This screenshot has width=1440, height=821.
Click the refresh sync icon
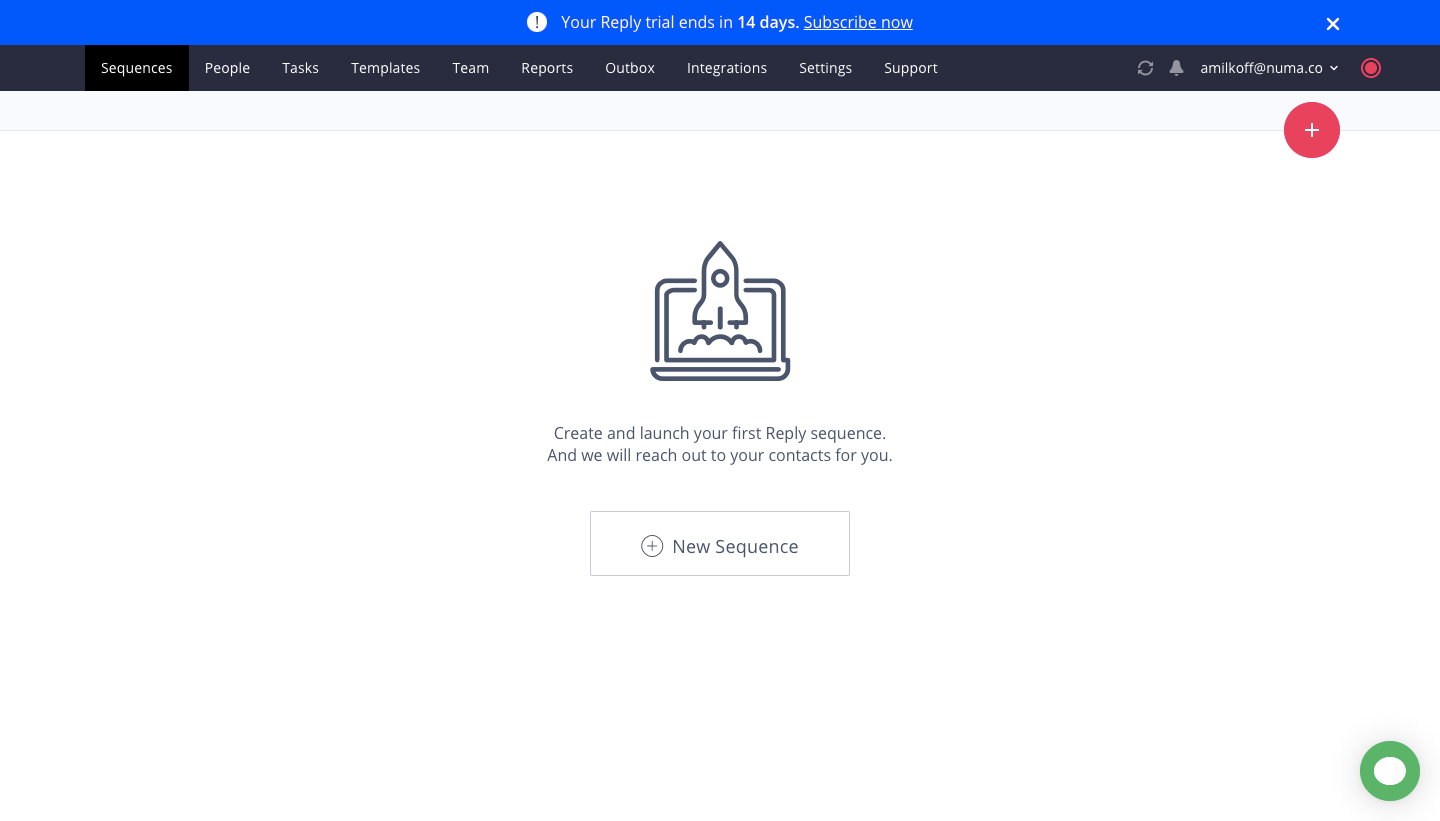(1145, 68)
